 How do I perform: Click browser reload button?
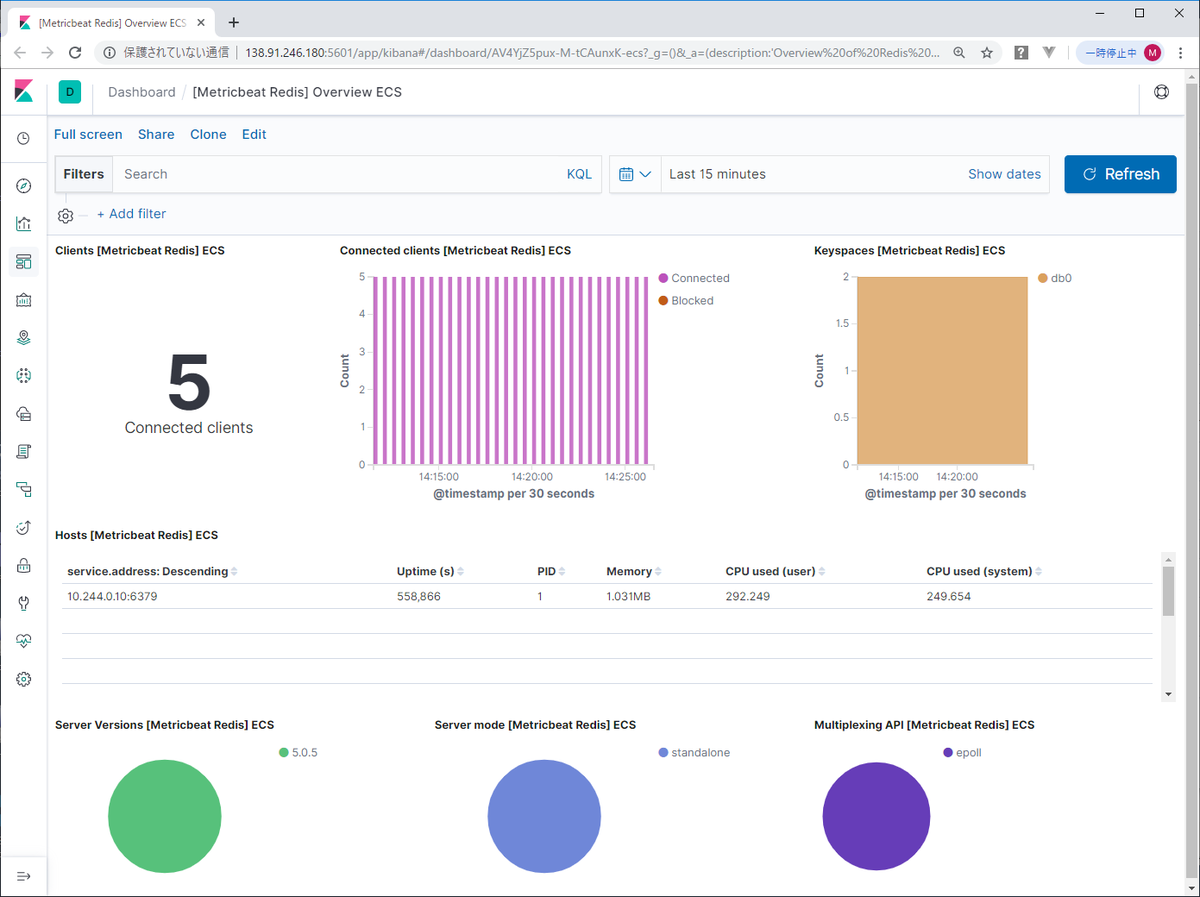[76, 53]
